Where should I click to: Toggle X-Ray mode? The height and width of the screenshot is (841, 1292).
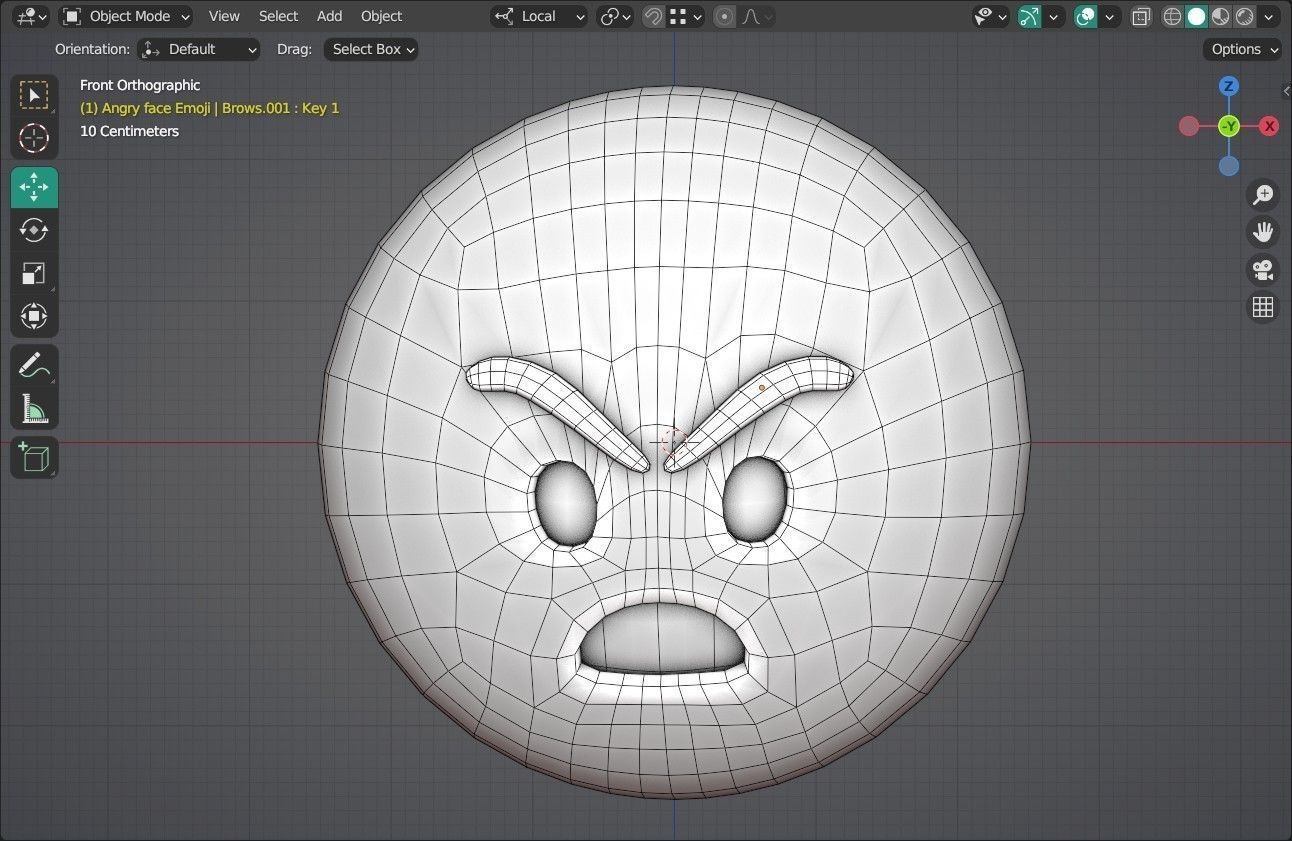(1140, 16)
